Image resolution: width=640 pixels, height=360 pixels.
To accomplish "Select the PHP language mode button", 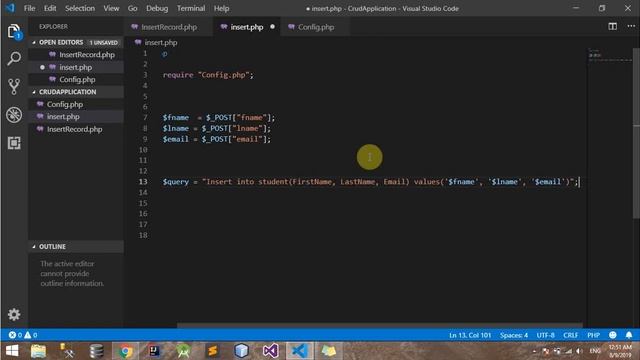I will (x=593, y=335).
